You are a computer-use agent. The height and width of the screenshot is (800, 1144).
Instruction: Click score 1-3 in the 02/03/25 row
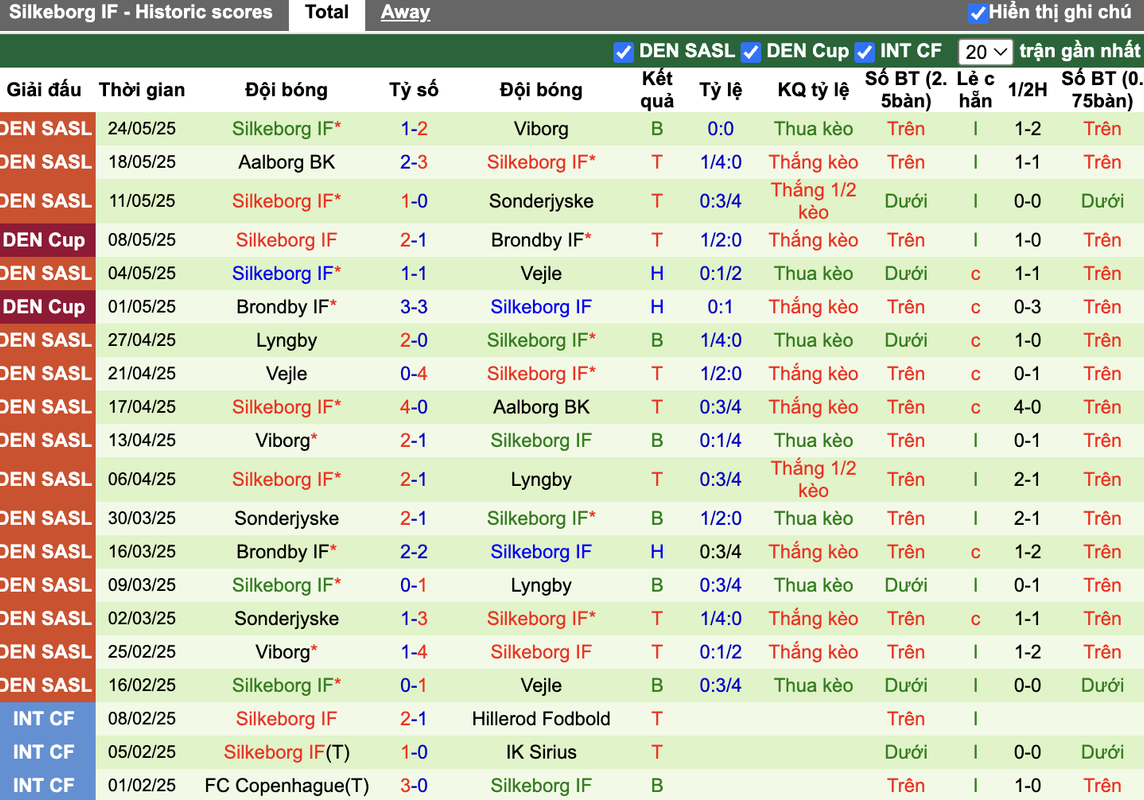[x=414, y=618]
